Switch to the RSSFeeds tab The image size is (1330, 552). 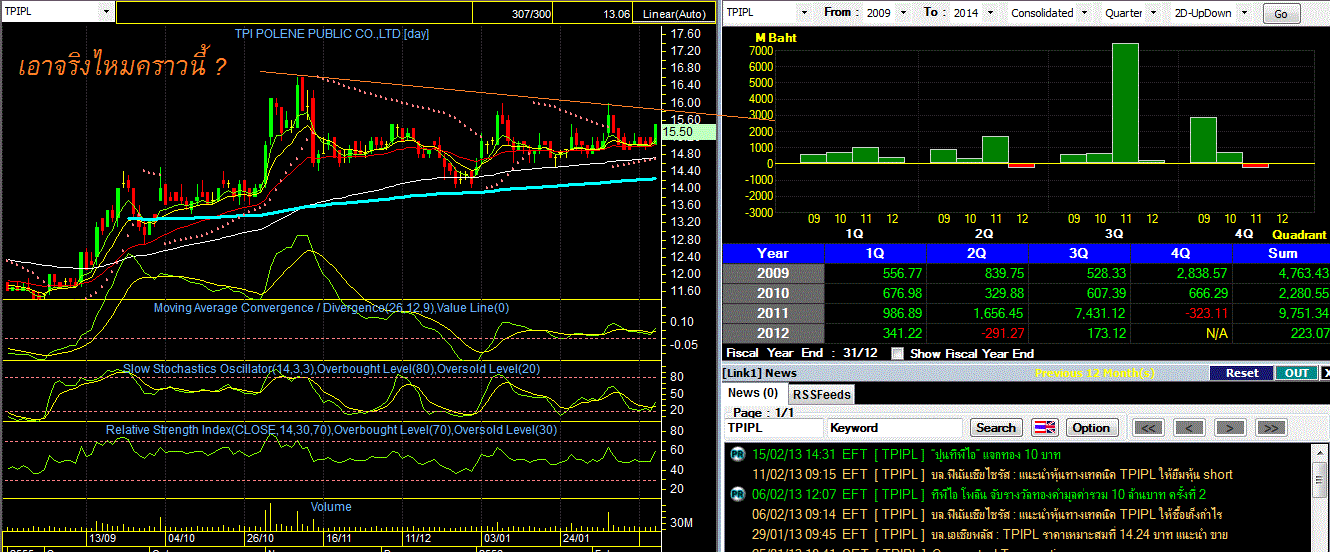pyautogui.click(x=821, y=394)
